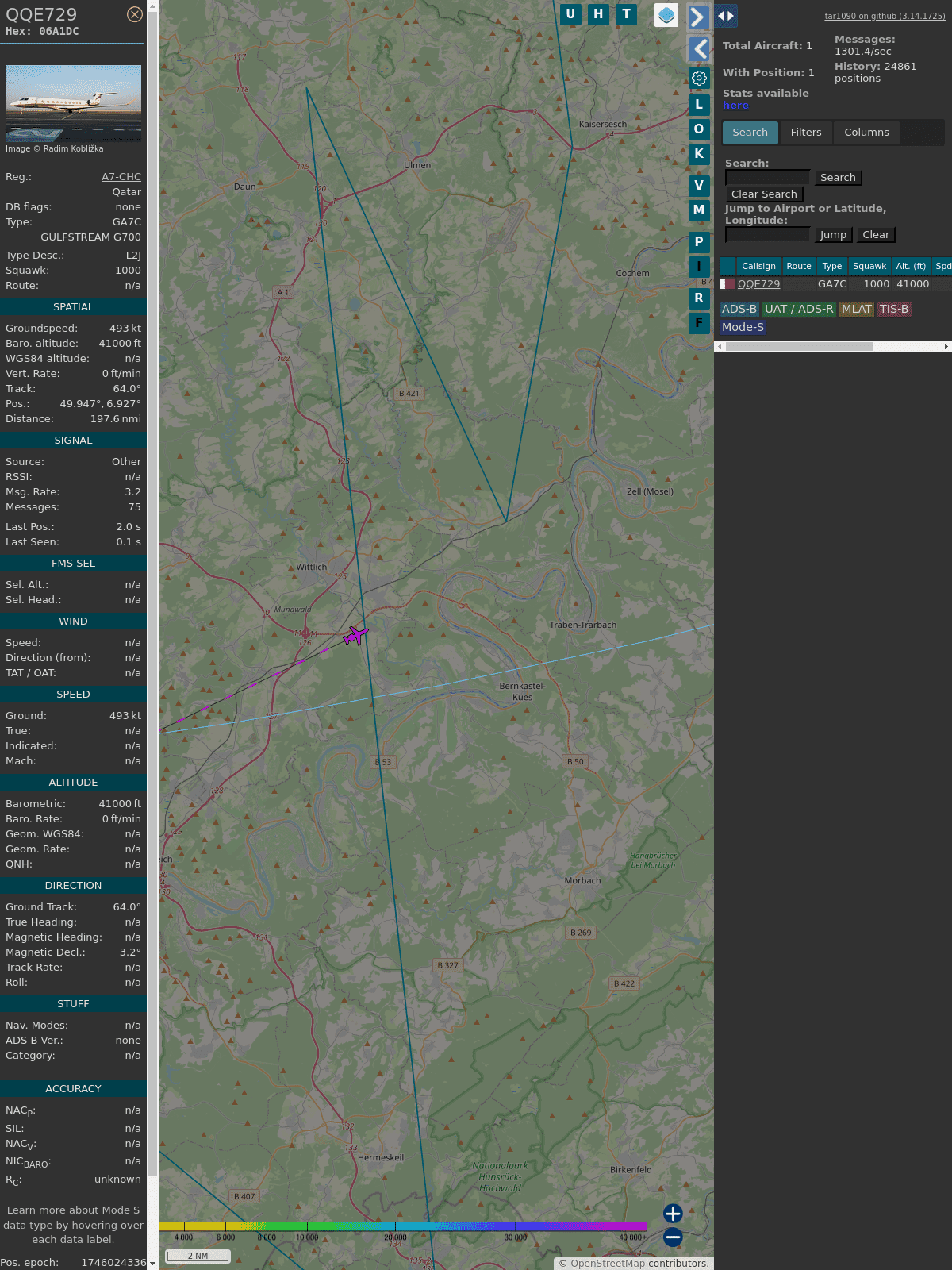Open the tar1090 on github link
Viewport: 952px width, 1270px height.
pyautogui.click(x=885, y=16)
